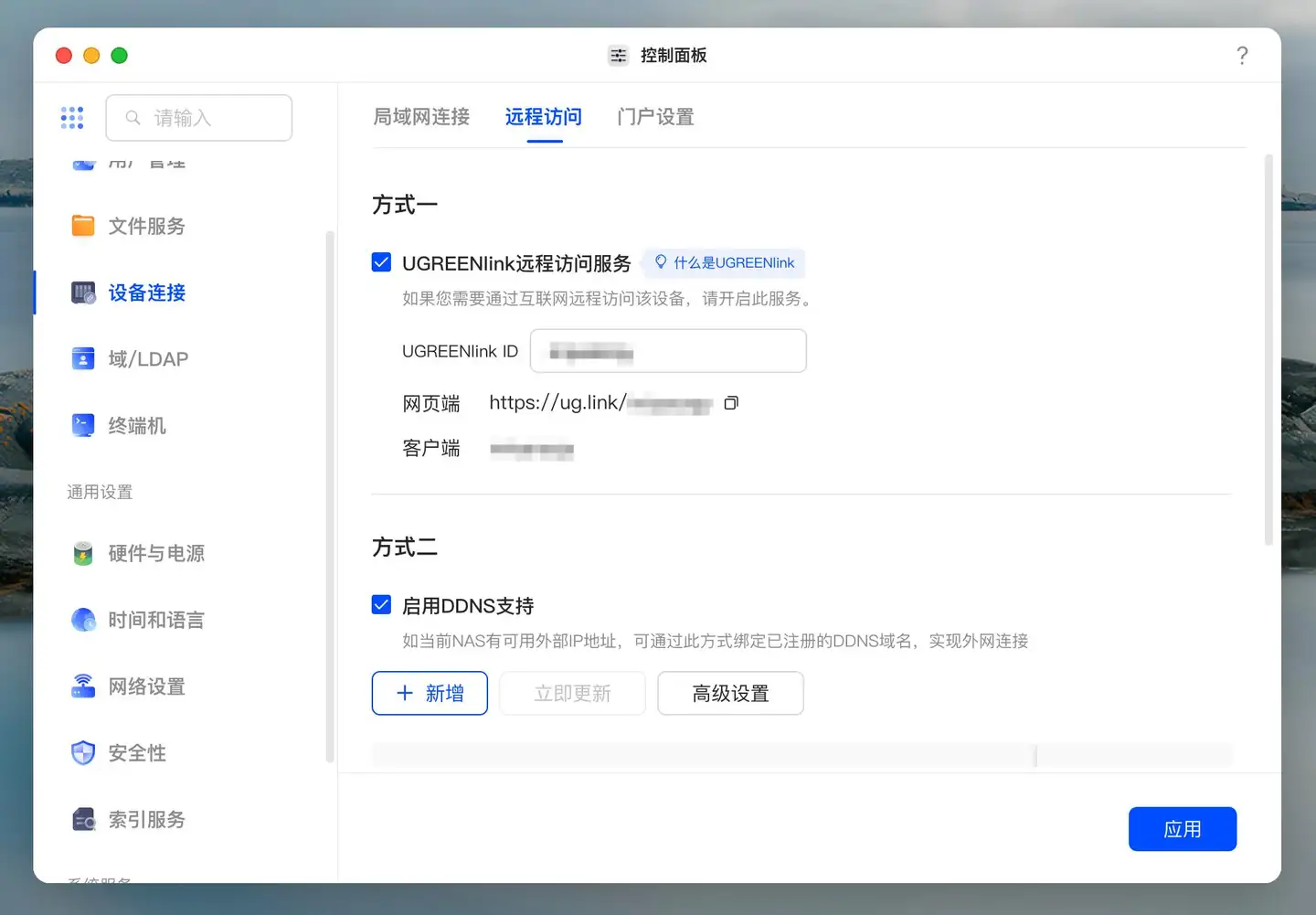Click the control panel title icon

pyautogui.click(x=619, y=56)
